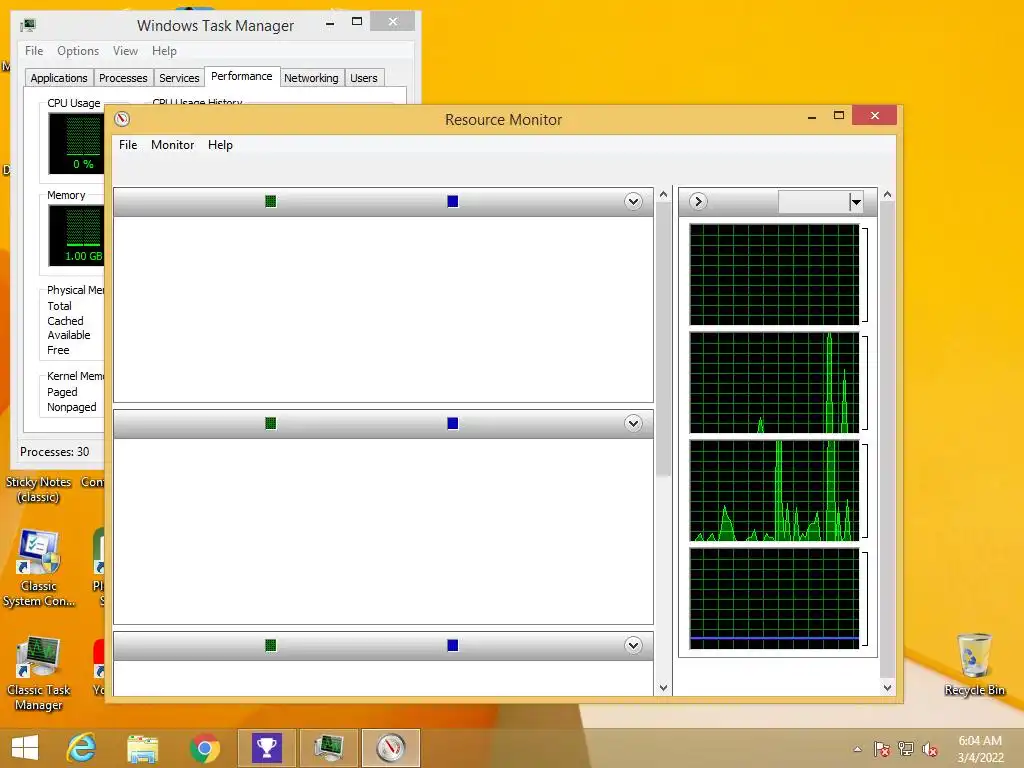Click green legend square in second section header

[x=270, y=423]
